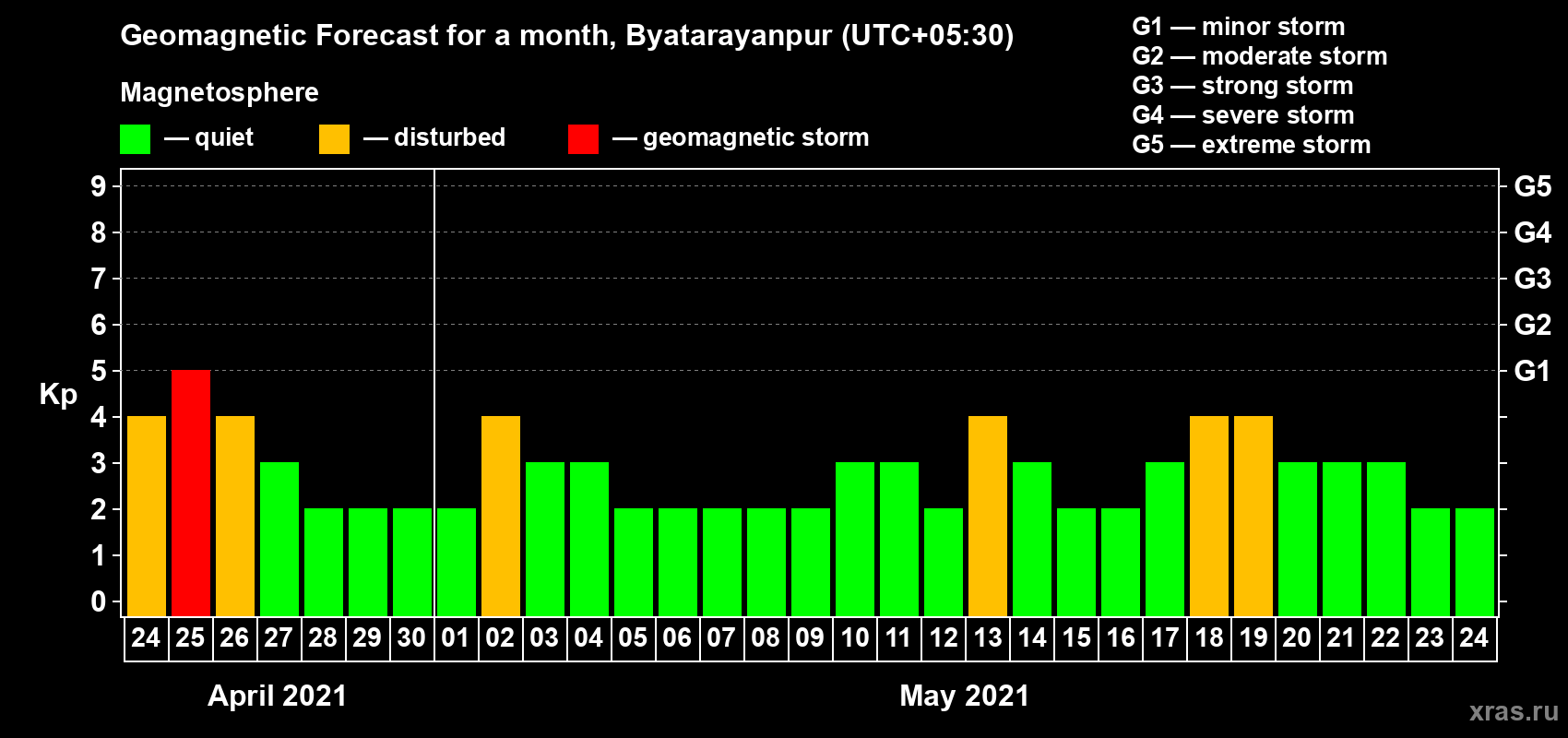Click the Kp value 5 axis label

pos(99,371)
